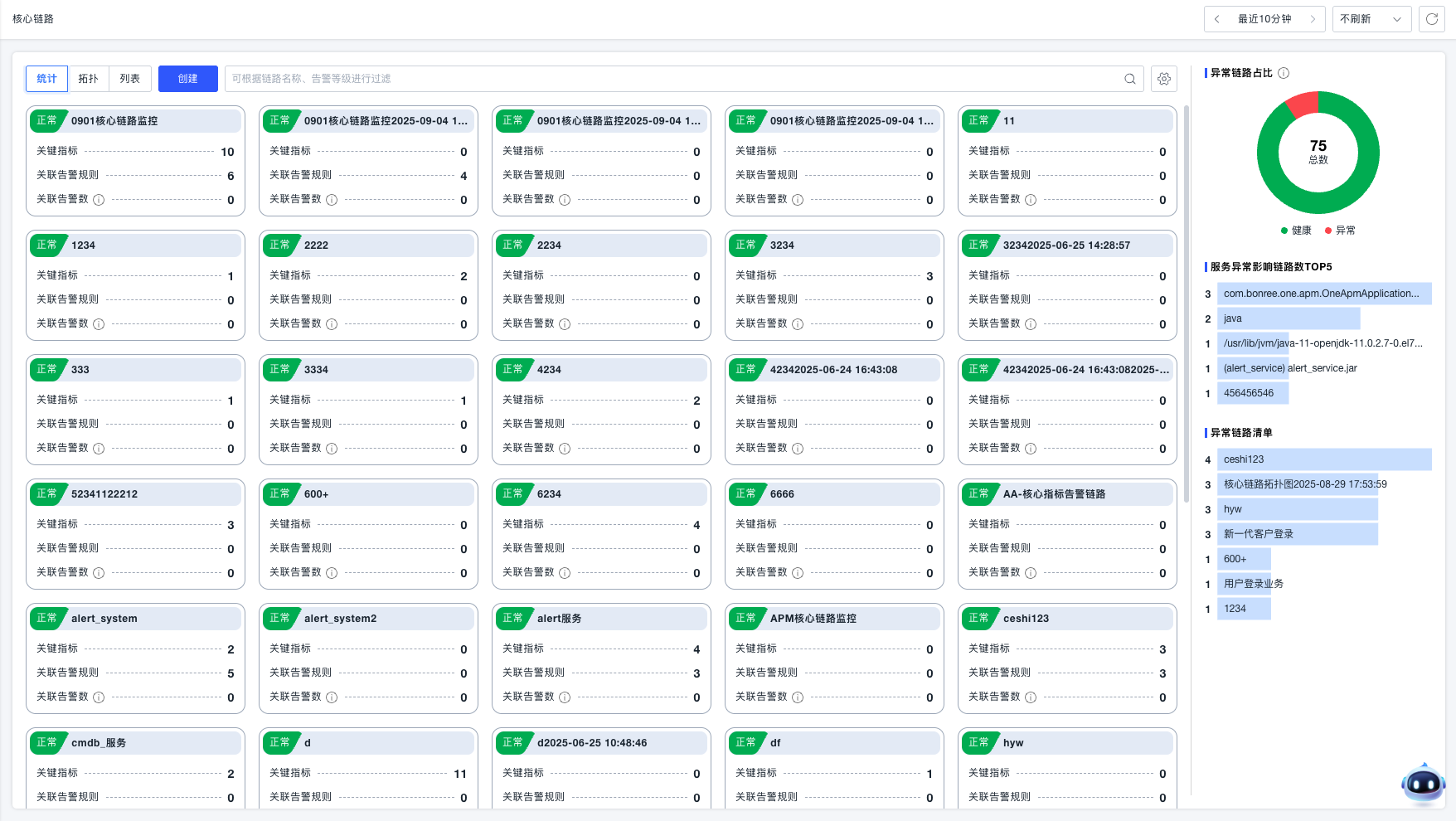This screenshot has height=821, width=1456.
Task: Select the 统计 tab
Action: 47,79
